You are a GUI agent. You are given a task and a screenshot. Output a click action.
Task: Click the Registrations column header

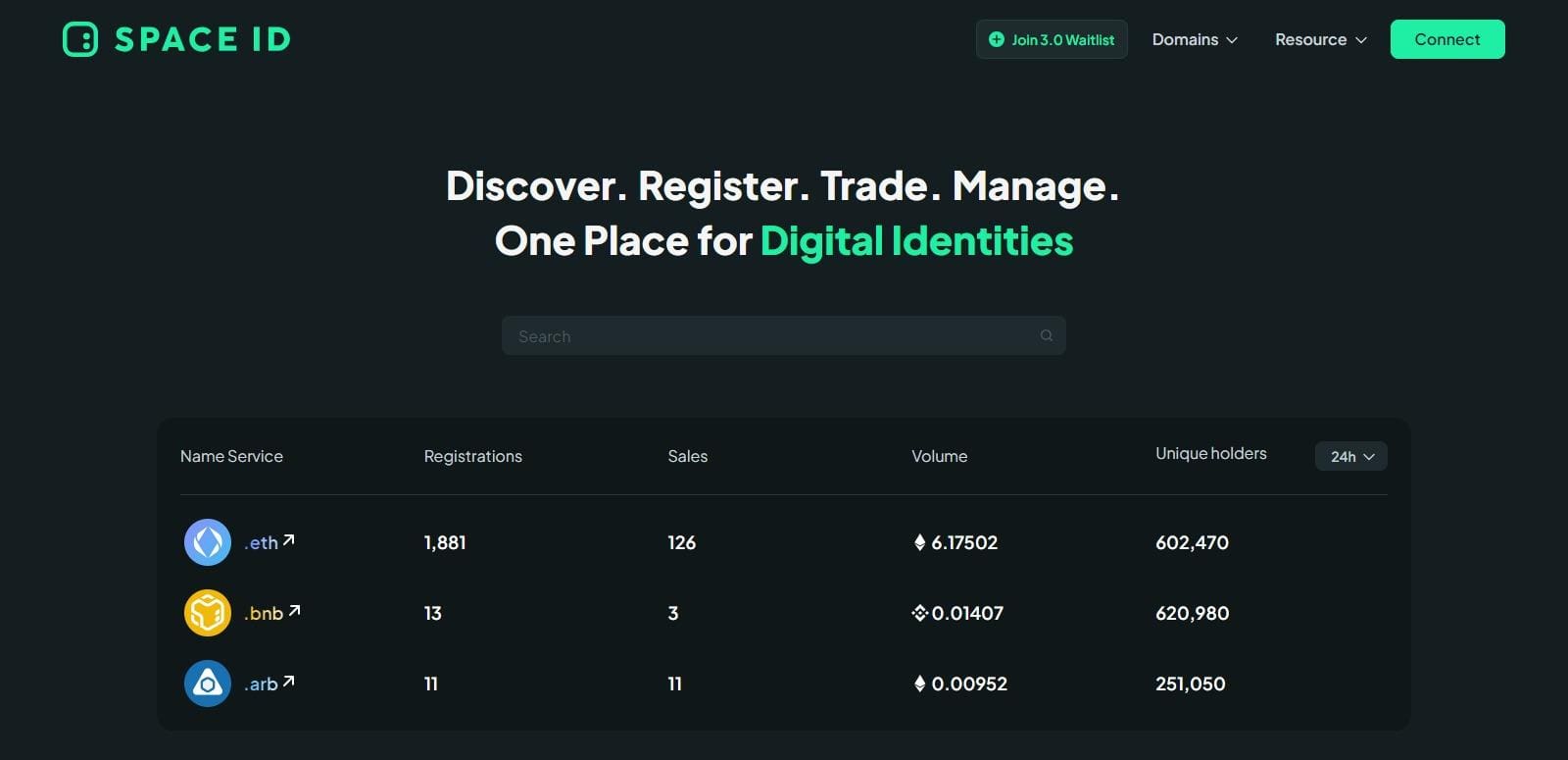click(x=472, y=456)
